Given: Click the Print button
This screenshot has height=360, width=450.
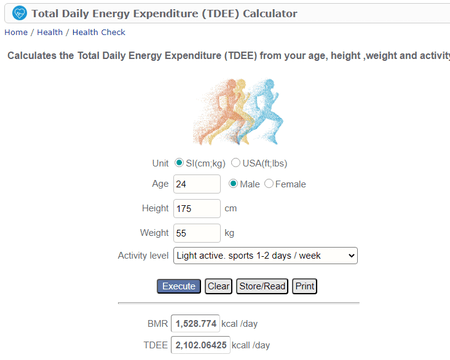Looking at the screenshot, I should point(305,286).
